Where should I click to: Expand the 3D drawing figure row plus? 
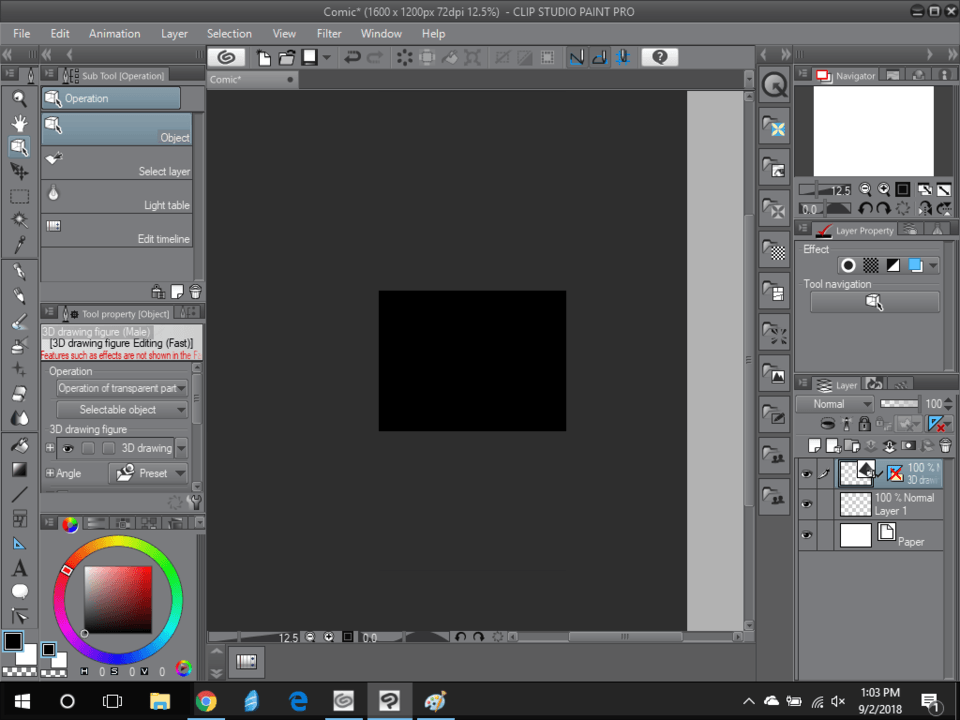tap(50, 448)
